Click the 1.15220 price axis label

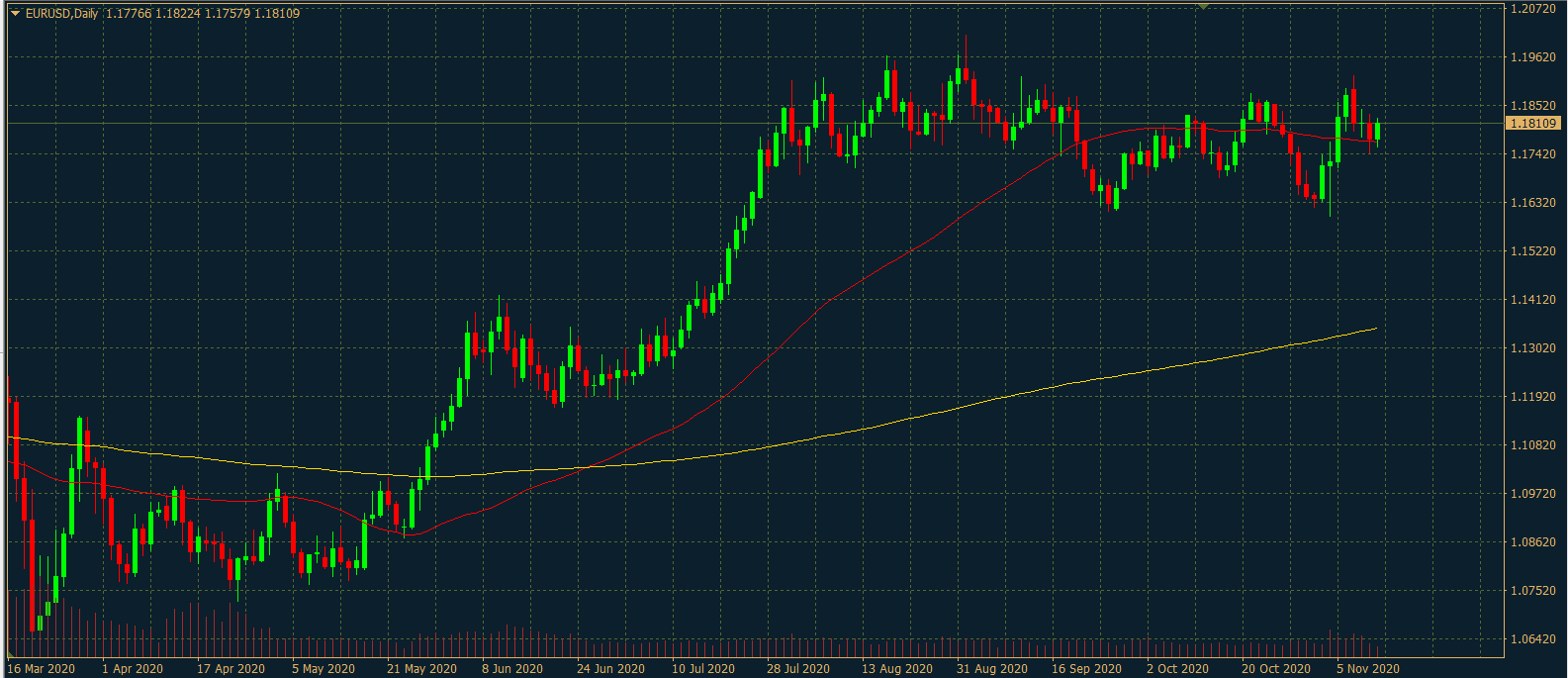pyautogui.click(x=1533, y=251)
